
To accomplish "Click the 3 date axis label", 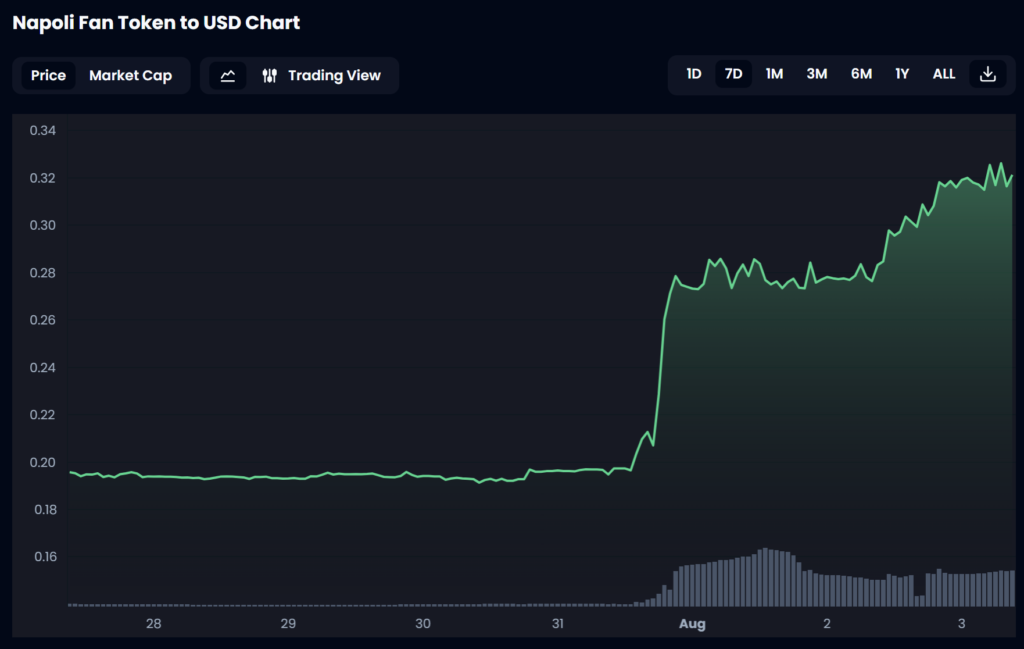I will coord(961,624).
